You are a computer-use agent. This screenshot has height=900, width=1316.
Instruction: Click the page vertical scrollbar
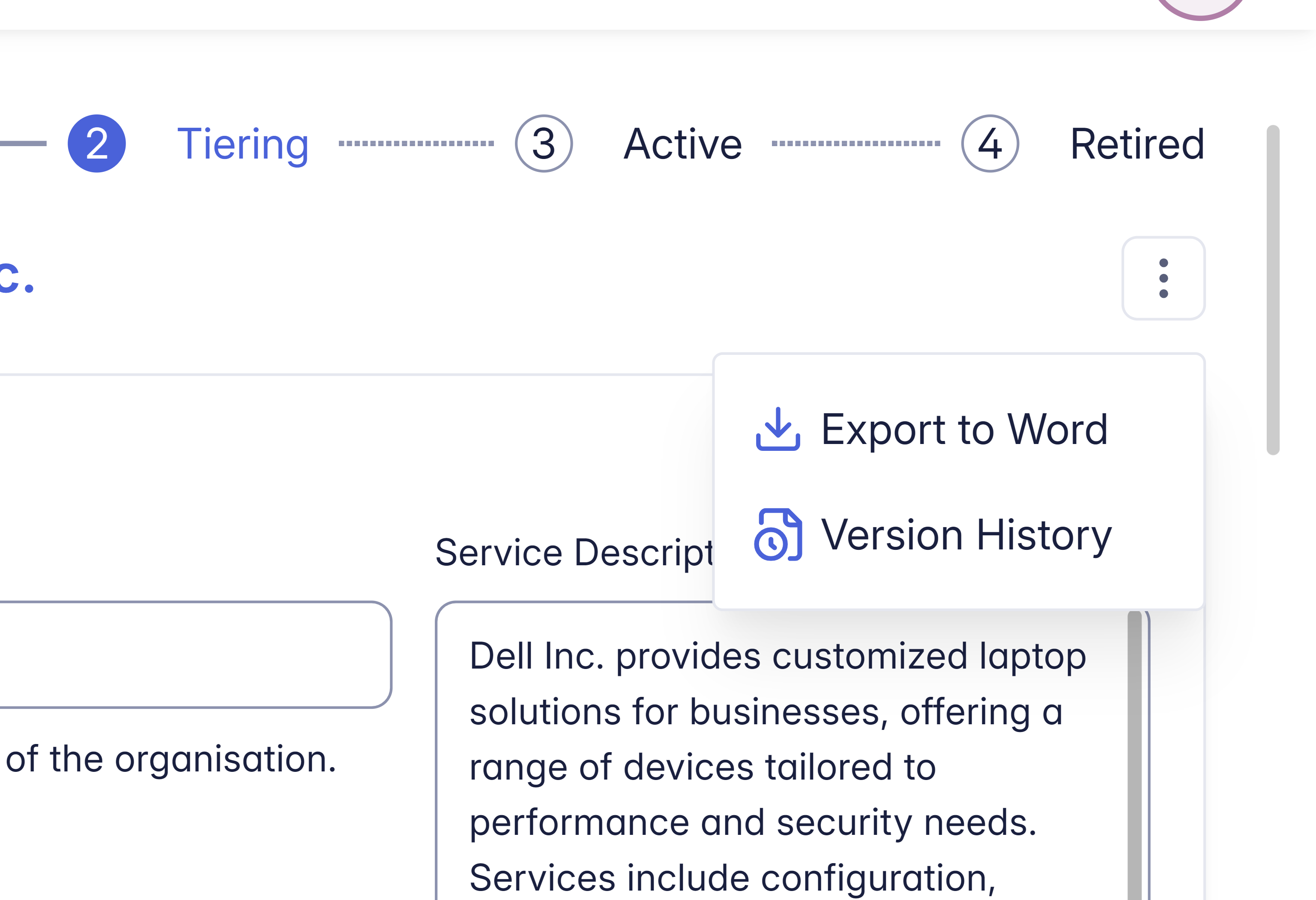pos(1273,289)
